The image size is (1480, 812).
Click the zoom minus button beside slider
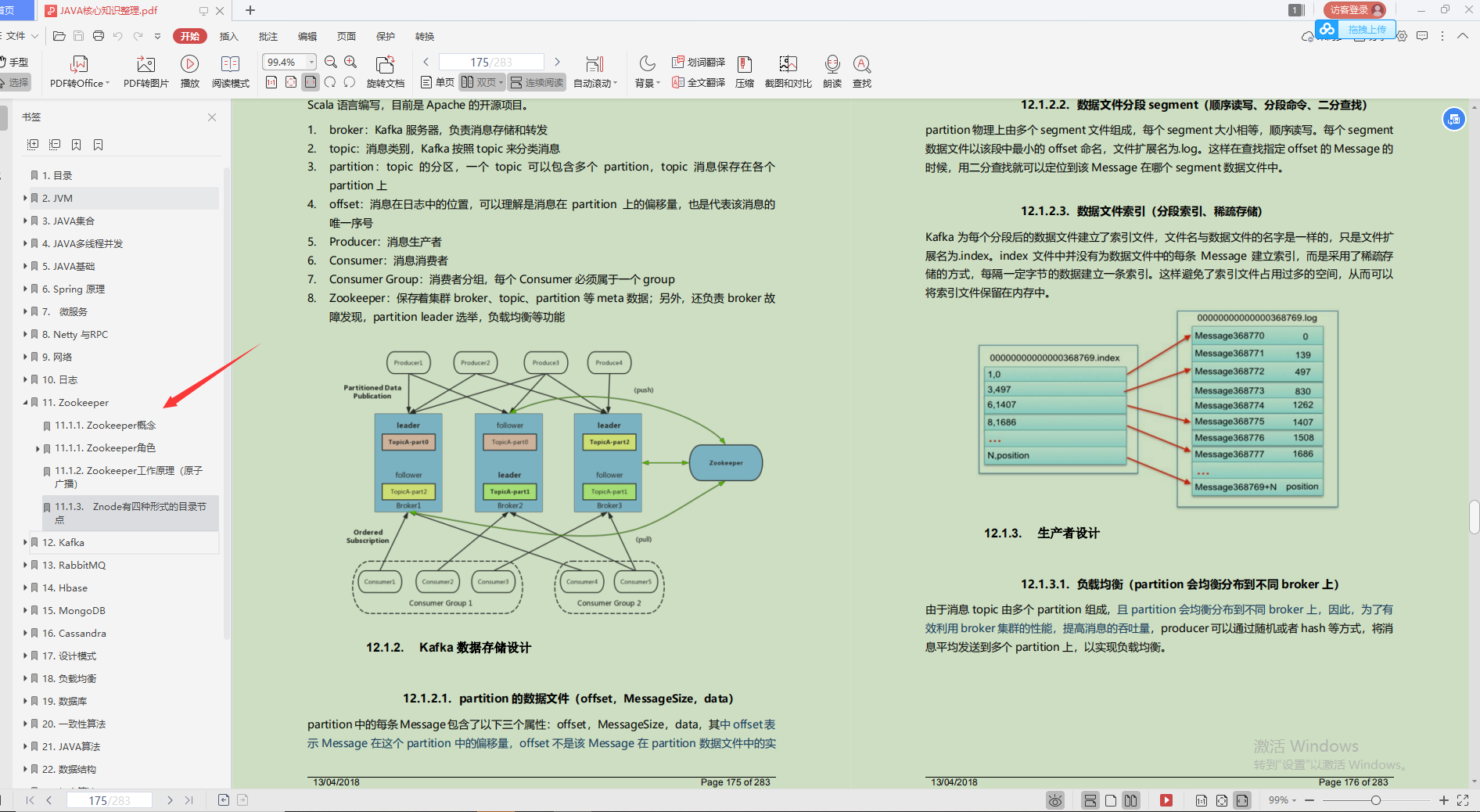click(x=1309, y=800)
